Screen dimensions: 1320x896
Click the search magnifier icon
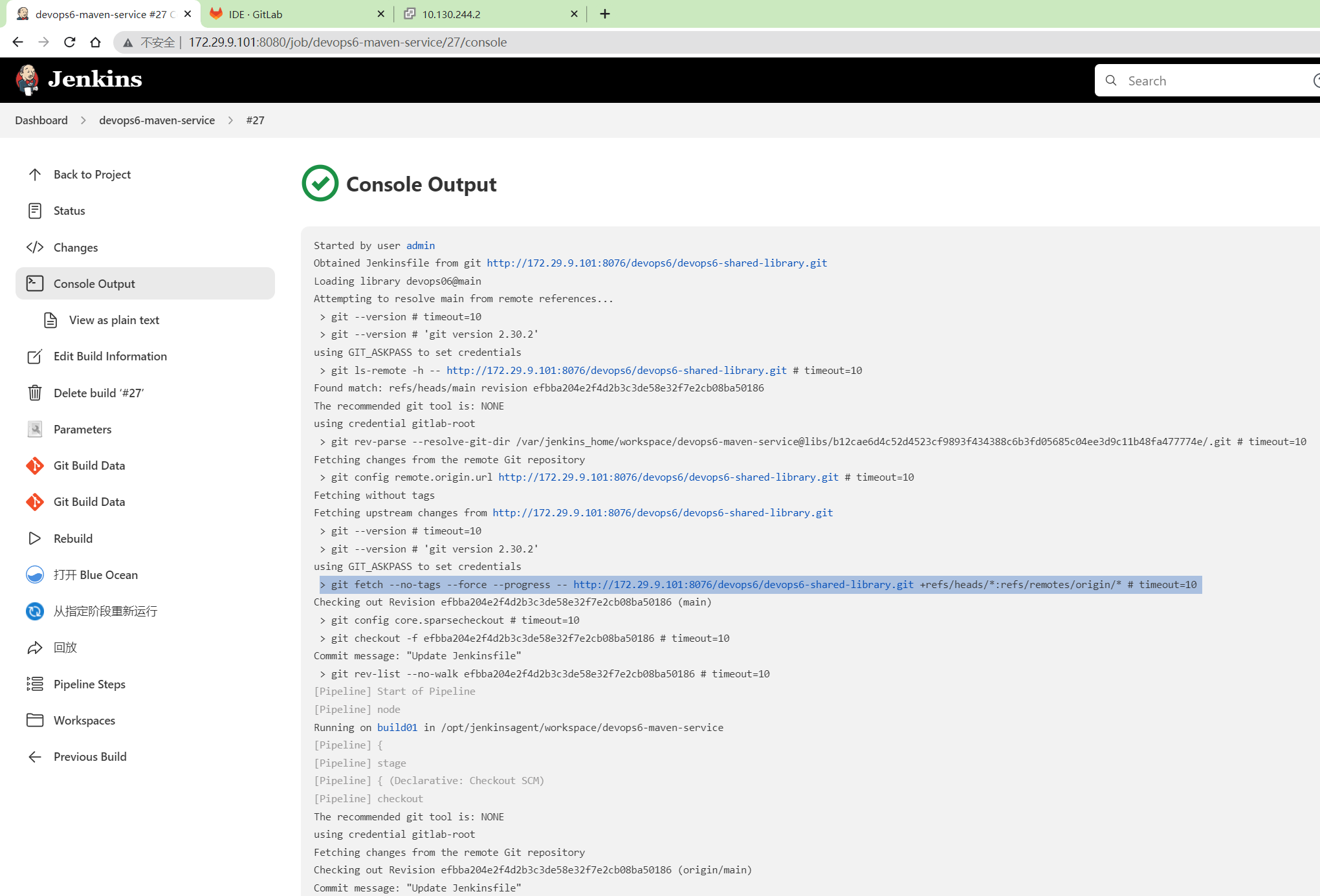pyautogui.click(x=1111, y=80)
